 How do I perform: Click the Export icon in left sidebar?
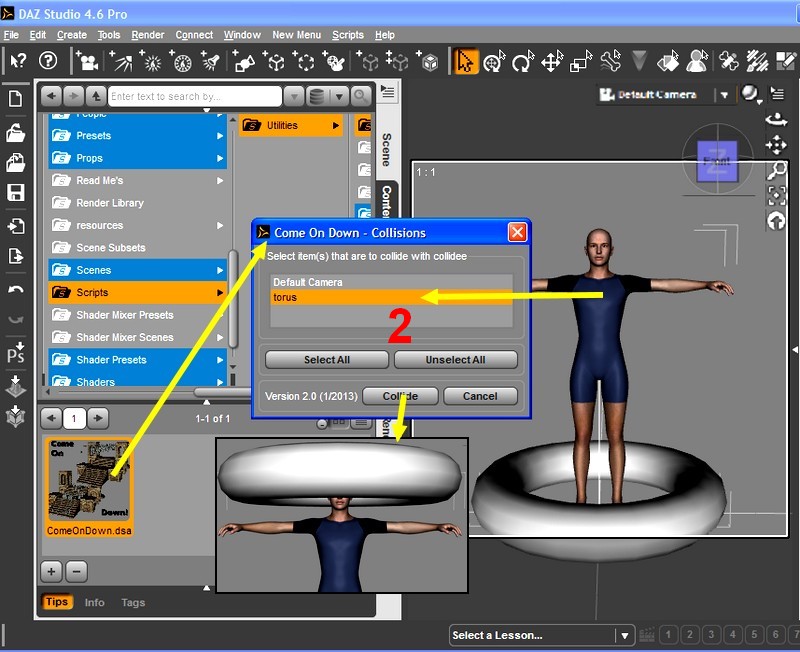tap(15, 256)
